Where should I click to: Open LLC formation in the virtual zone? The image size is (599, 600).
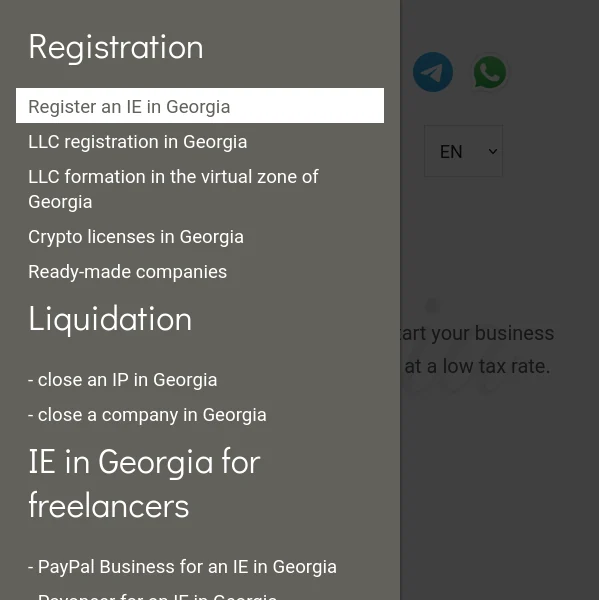click(x=173, y=189)
